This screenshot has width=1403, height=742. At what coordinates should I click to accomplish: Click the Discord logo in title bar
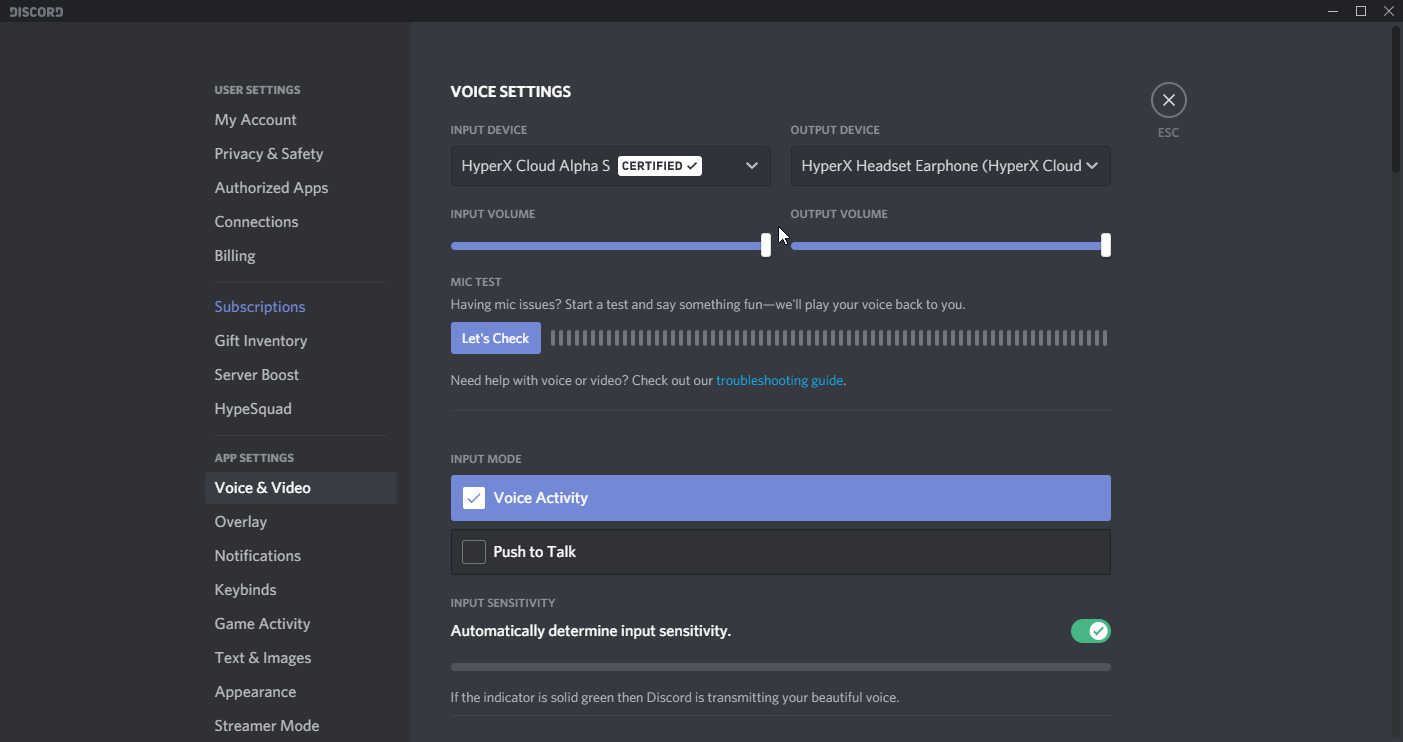click(36, 11)
